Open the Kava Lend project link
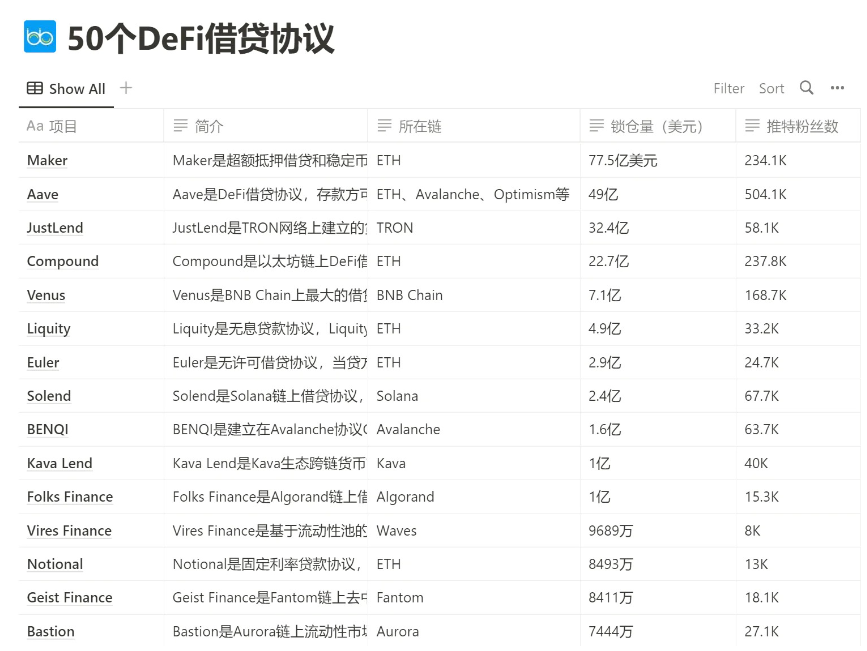Viewport: 867px width, 651px height. coord(59,463)
